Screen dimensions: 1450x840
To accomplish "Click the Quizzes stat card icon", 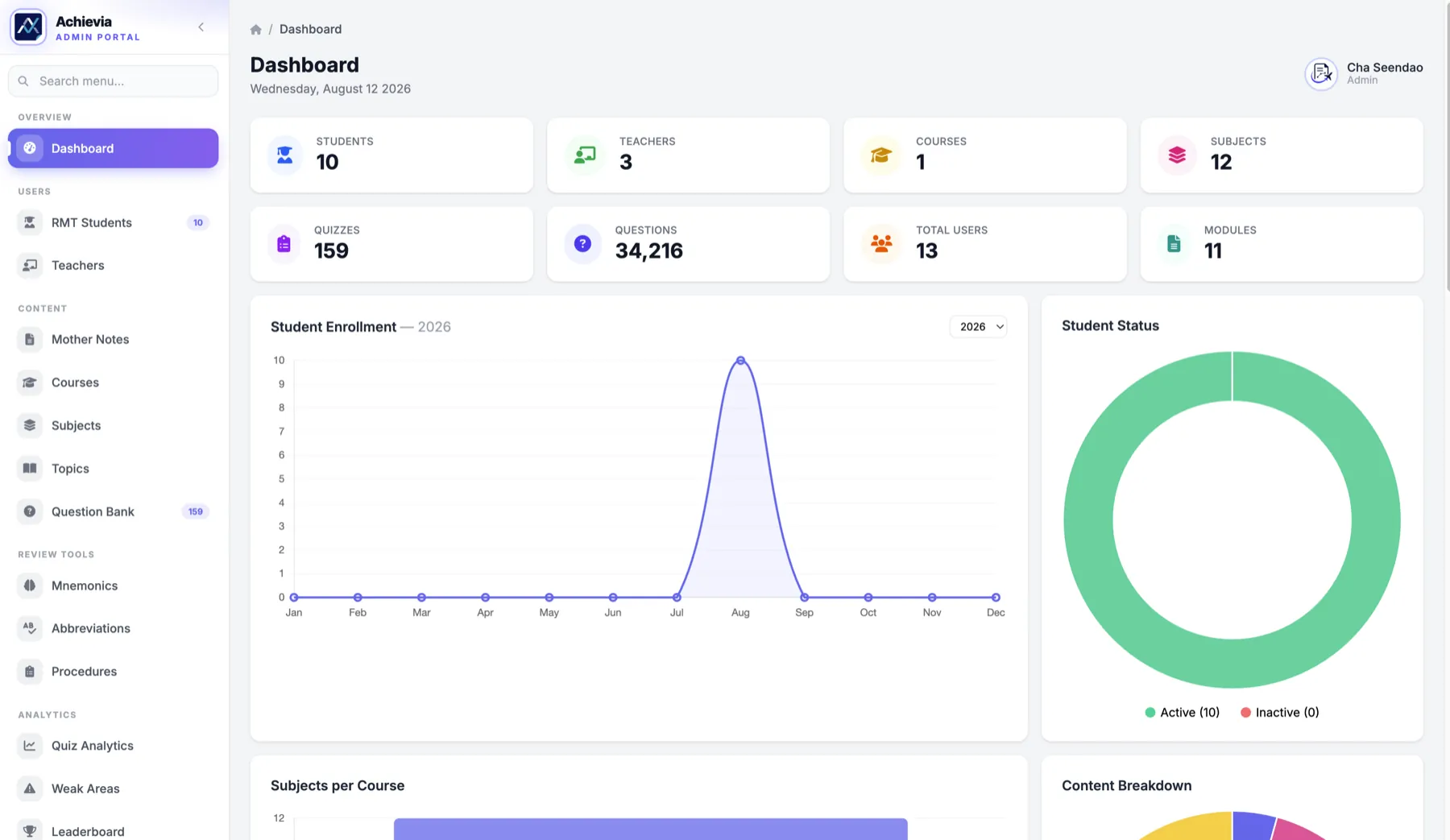I will [284, 243].
